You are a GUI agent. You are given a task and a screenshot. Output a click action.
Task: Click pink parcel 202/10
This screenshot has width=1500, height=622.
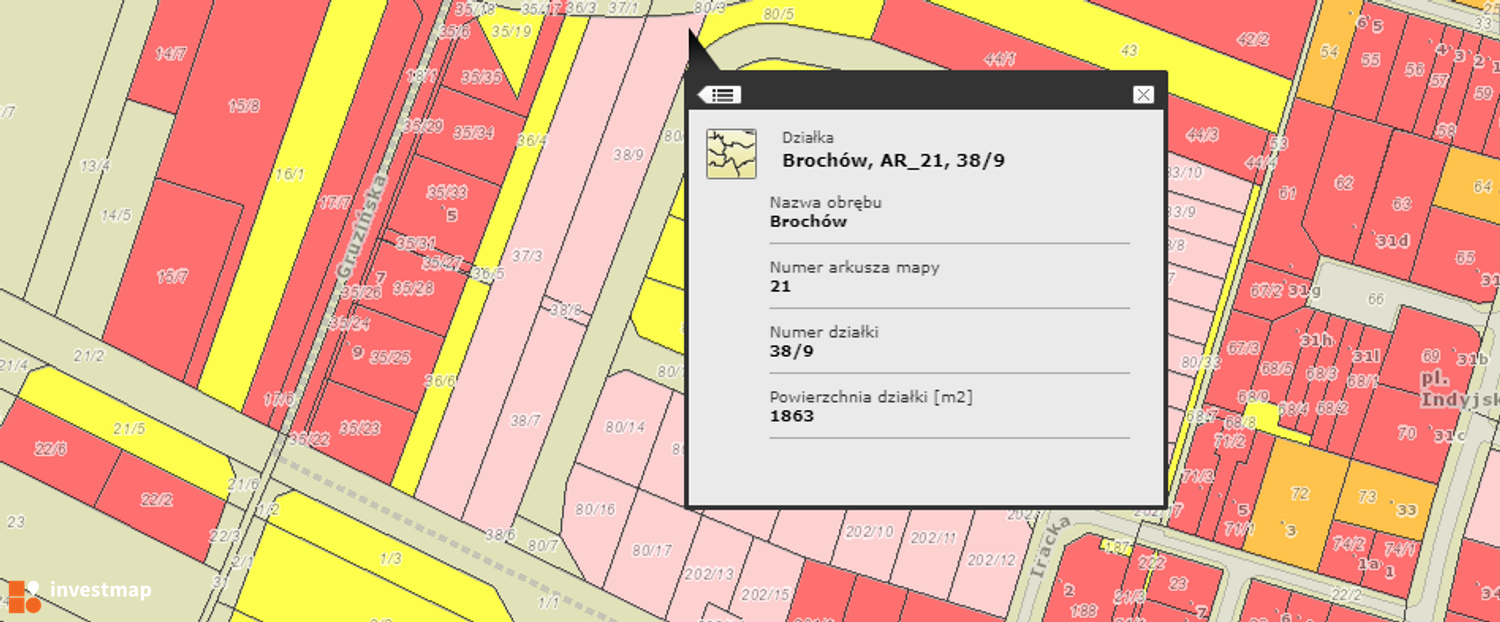(x=870, y=531)
